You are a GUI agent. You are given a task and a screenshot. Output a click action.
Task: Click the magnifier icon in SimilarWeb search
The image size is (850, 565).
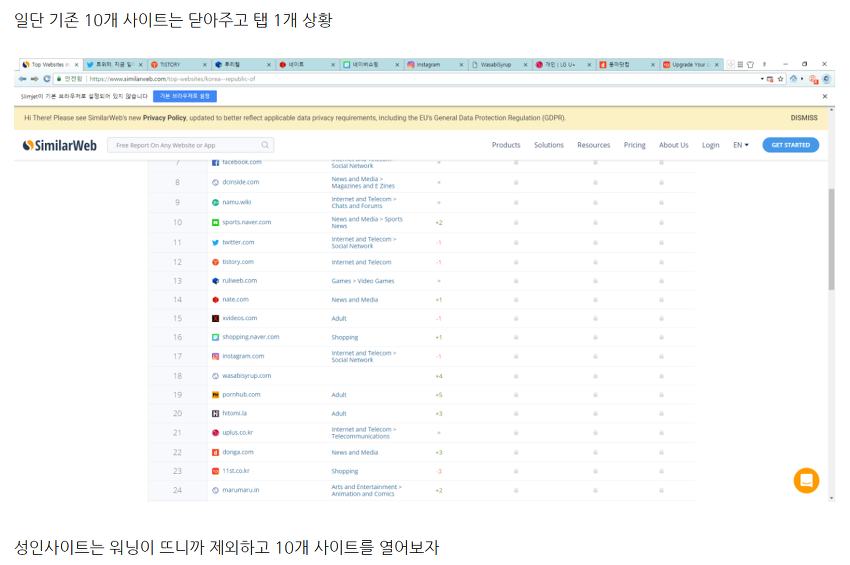coord(265,145)
